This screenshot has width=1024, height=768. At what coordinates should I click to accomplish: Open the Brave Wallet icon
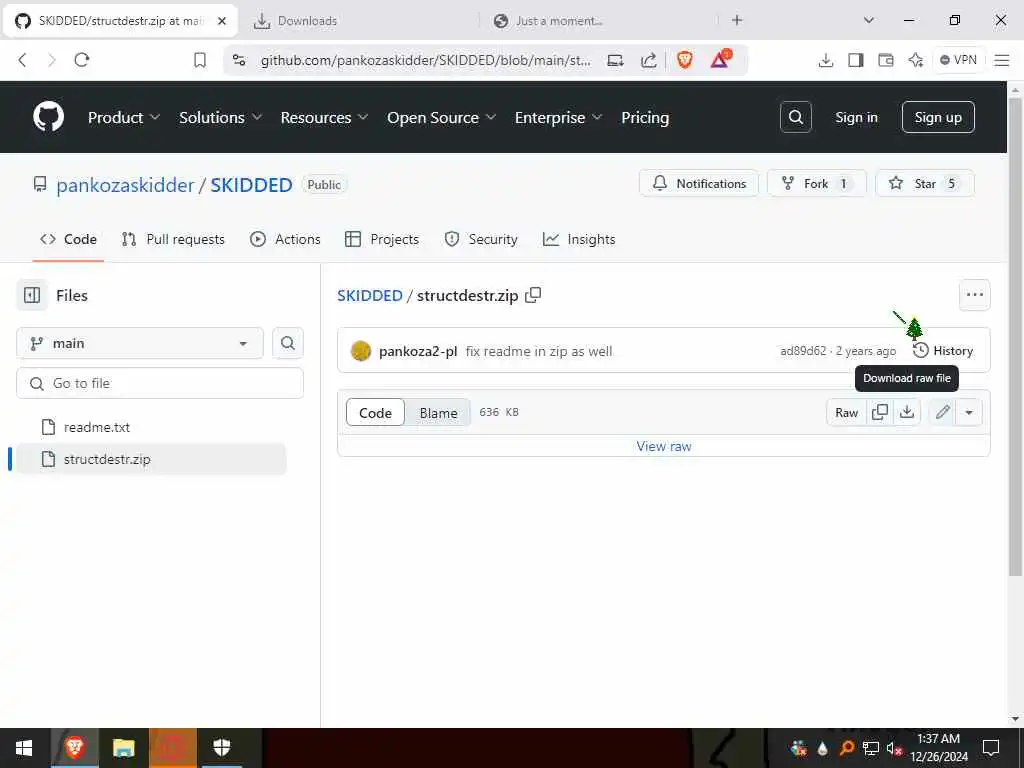point(886,60)
